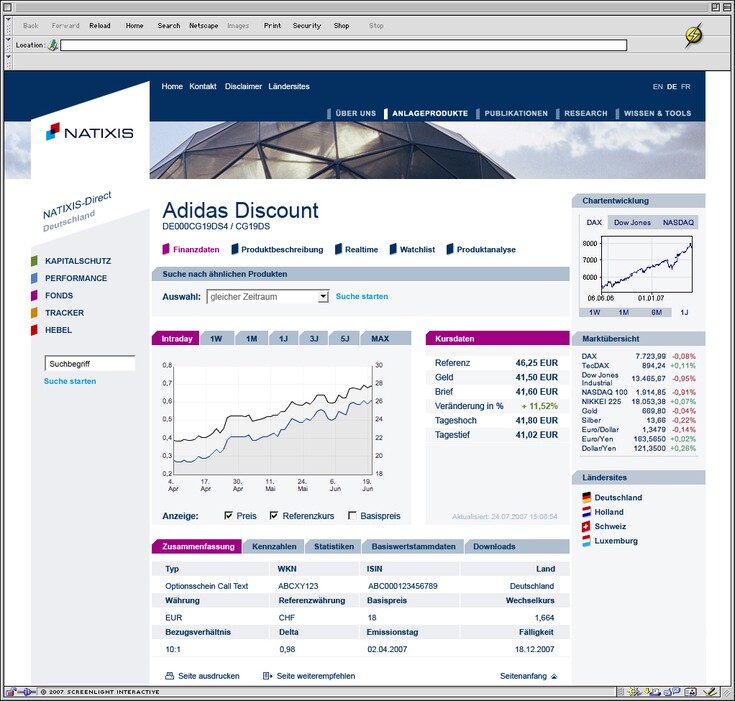Click Suche starten below Suchbegriff field
The height and width of the screenshot is (701, 735).
70,381
